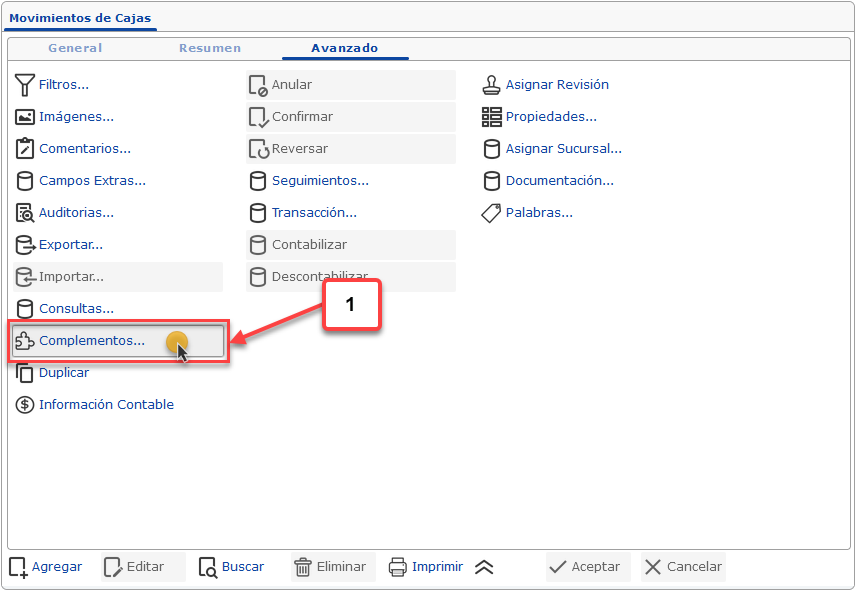Switch to the General tab
This screenshot has width=856, height=591.
[x=75, y=48]
